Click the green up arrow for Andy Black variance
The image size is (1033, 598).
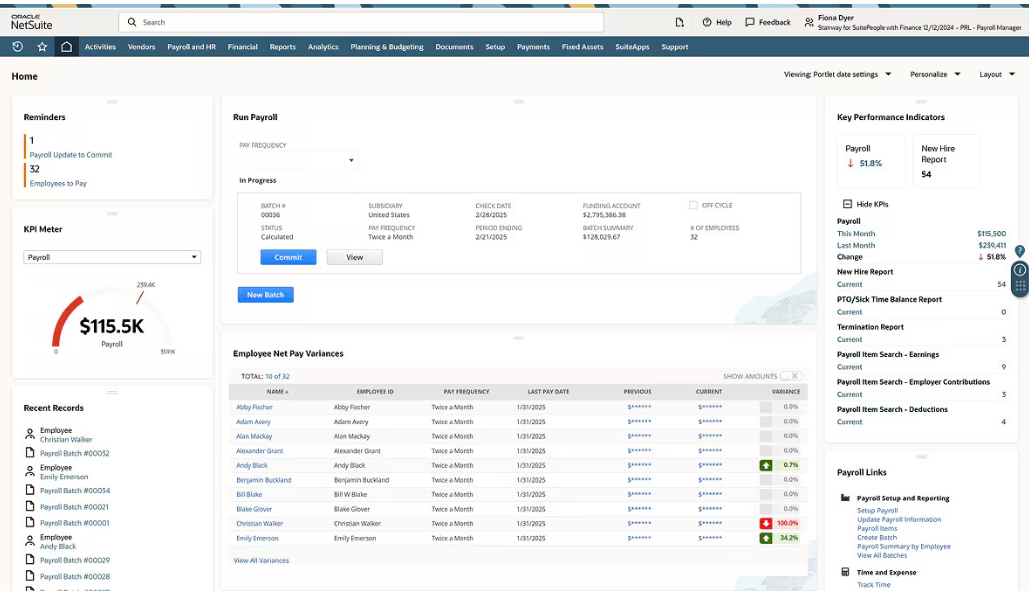coord(766,466)
